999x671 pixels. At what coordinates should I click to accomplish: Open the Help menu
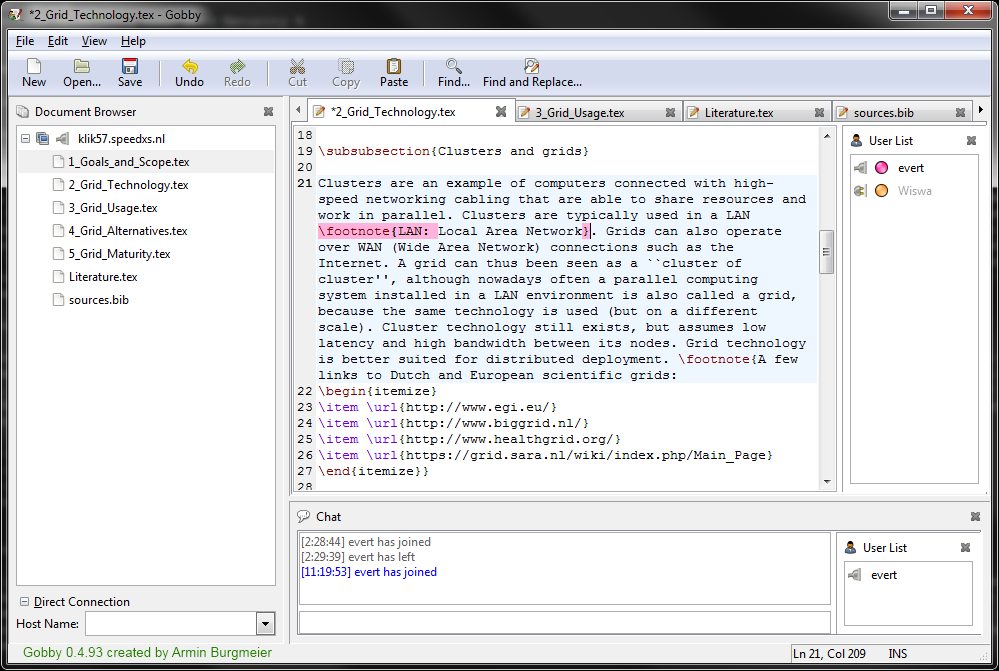(x=133, y=41)
